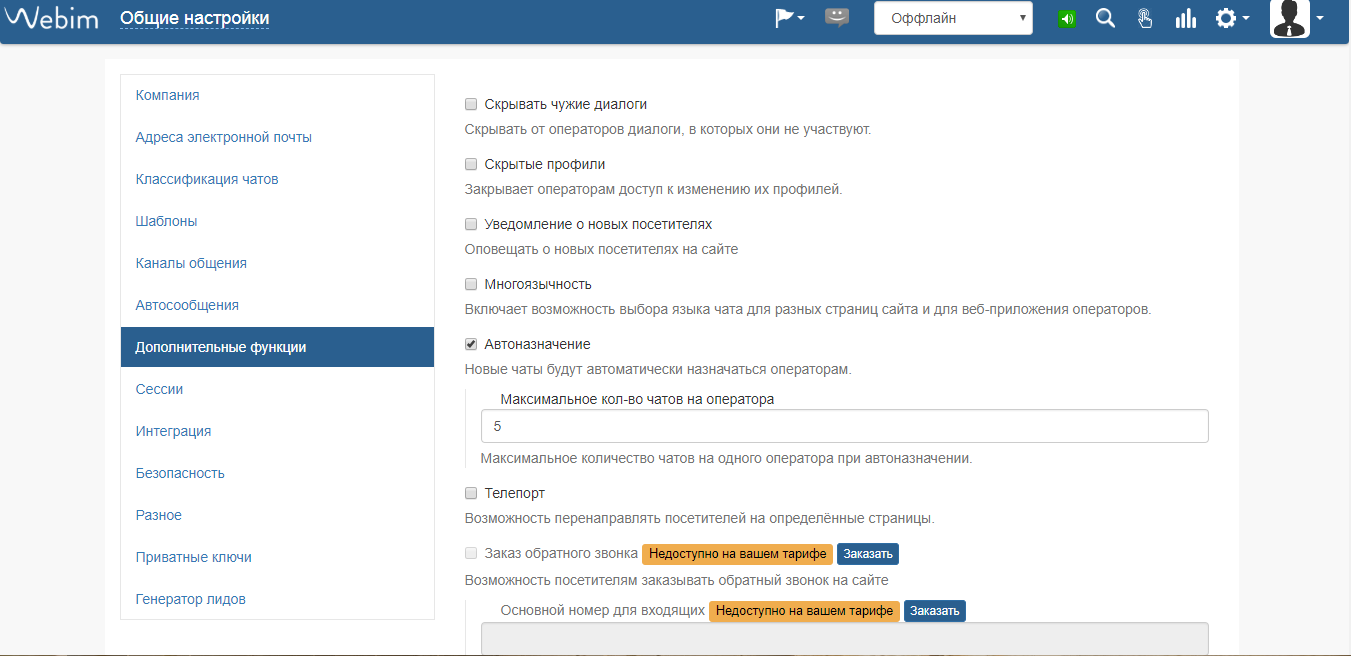The image size is (1351, 656).
Task: Toggle the green sound icon
Action: (x=1067, y=18)
